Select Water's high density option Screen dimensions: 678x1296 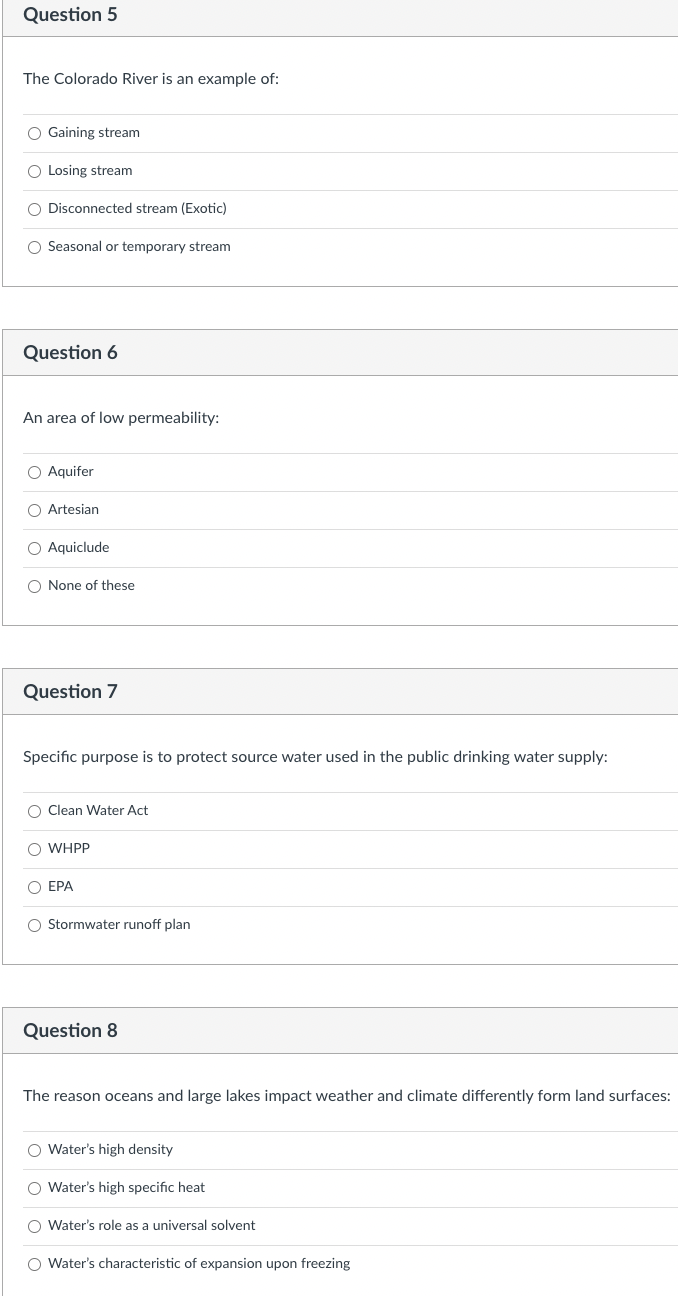[35, 1150]
